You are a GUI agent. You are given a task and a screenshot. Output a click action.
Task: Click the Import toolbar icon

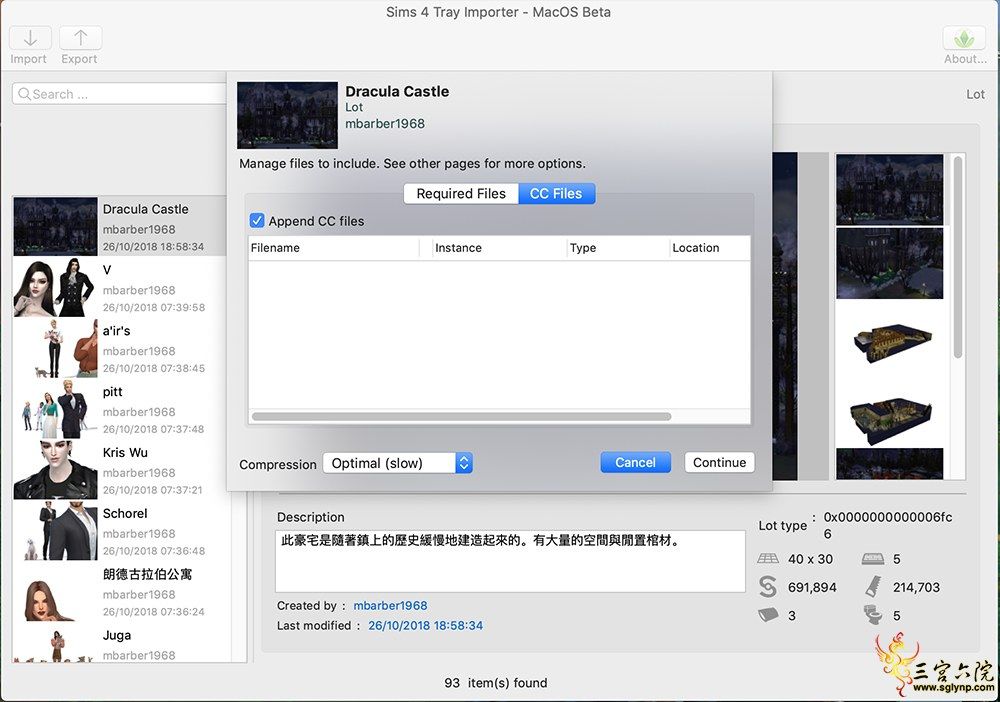30,38
